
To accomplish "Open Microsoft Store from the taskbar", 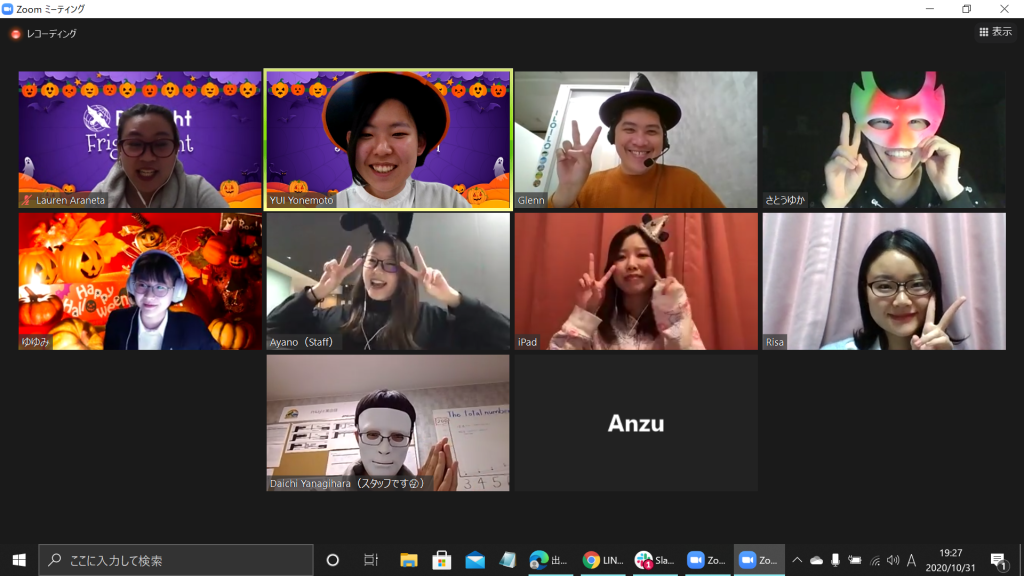I will pyautogui.click(x=441, y=560).
